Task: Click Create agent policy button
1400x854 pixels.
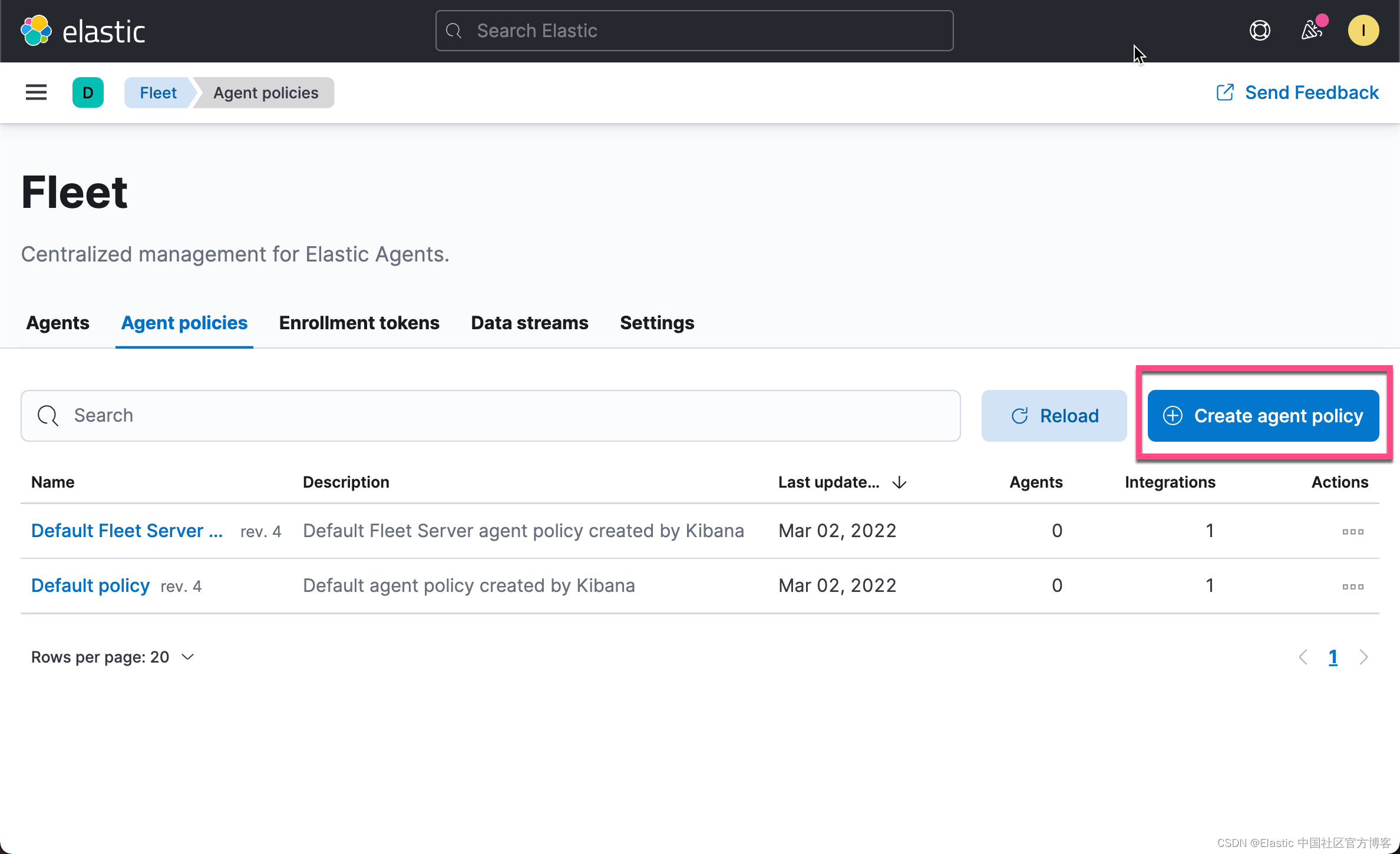Action: tap(1263, 416)
